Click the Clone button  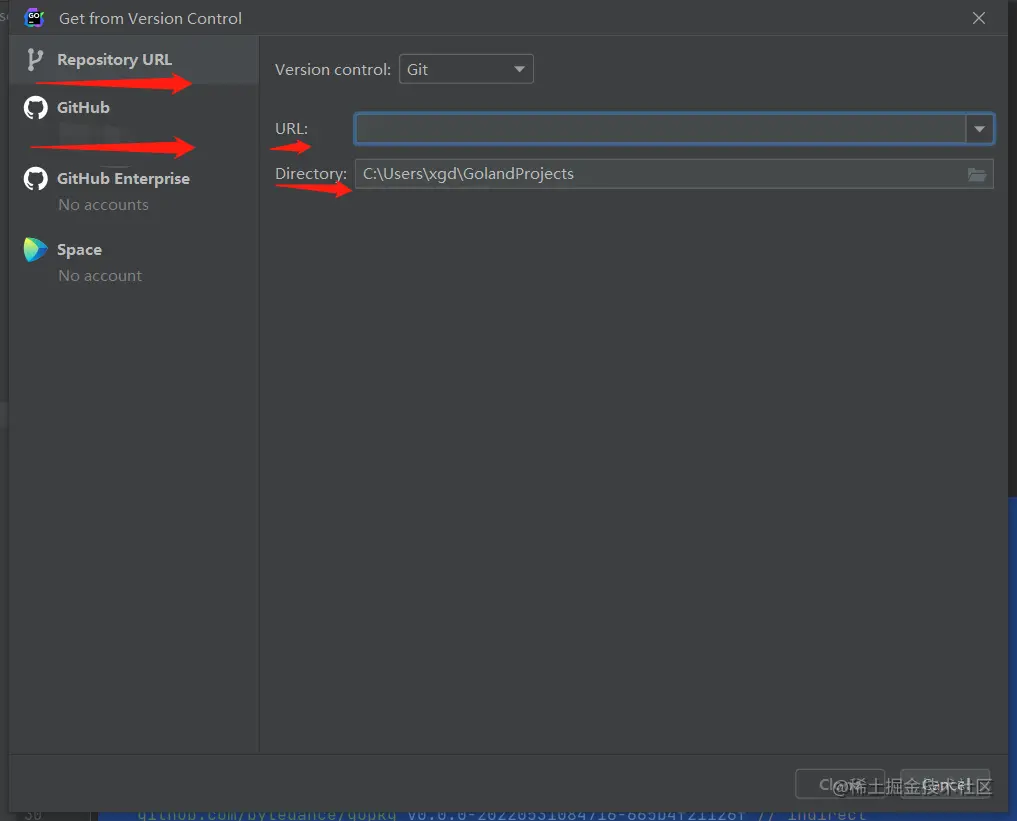(x=840, y=785)
